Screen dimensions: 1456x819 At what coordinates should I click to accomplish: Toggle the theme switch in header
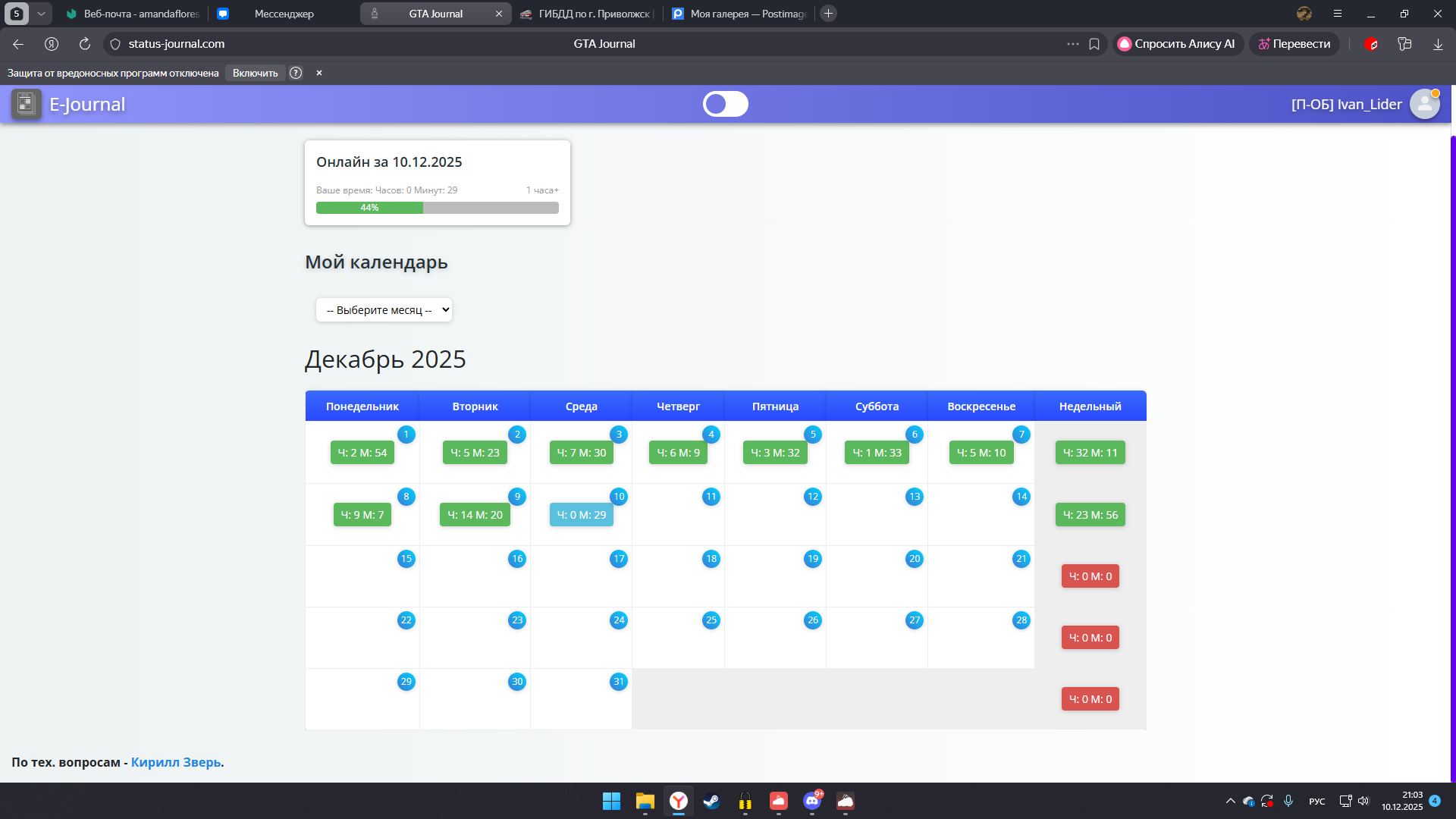725,104
